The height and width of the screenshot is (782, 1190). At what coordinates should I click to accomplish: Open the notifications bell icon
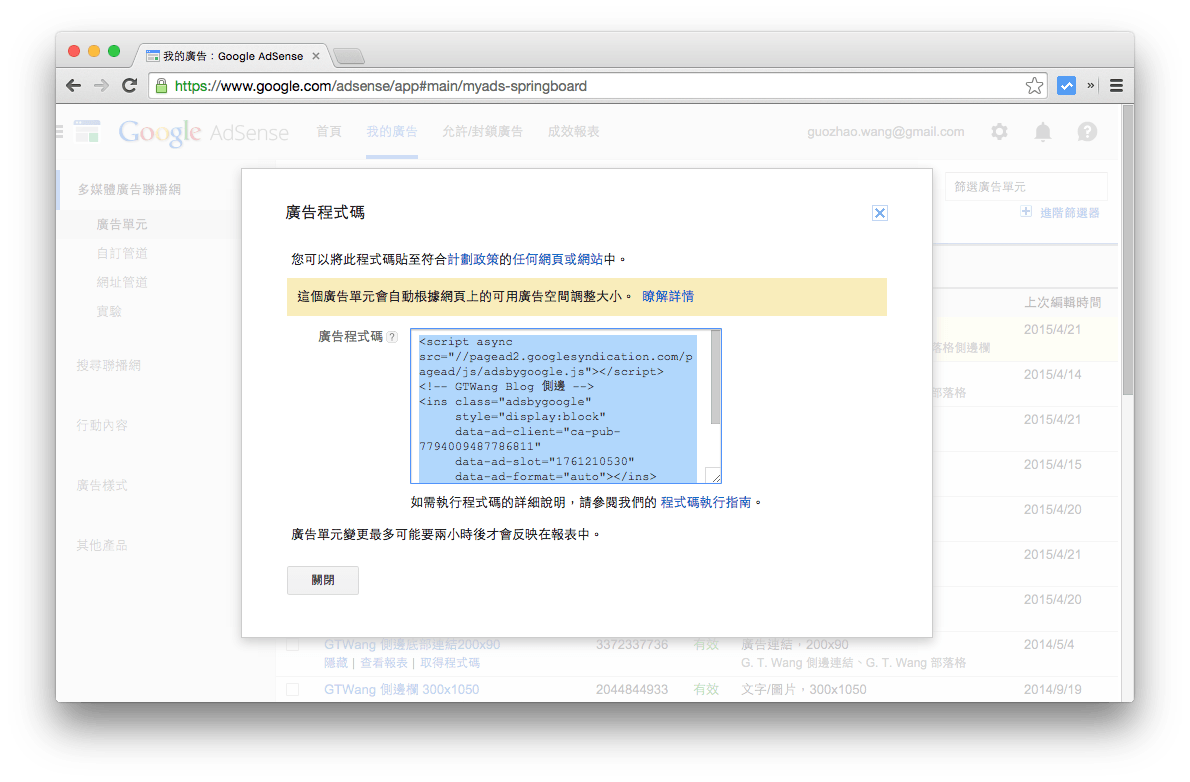1043,132
